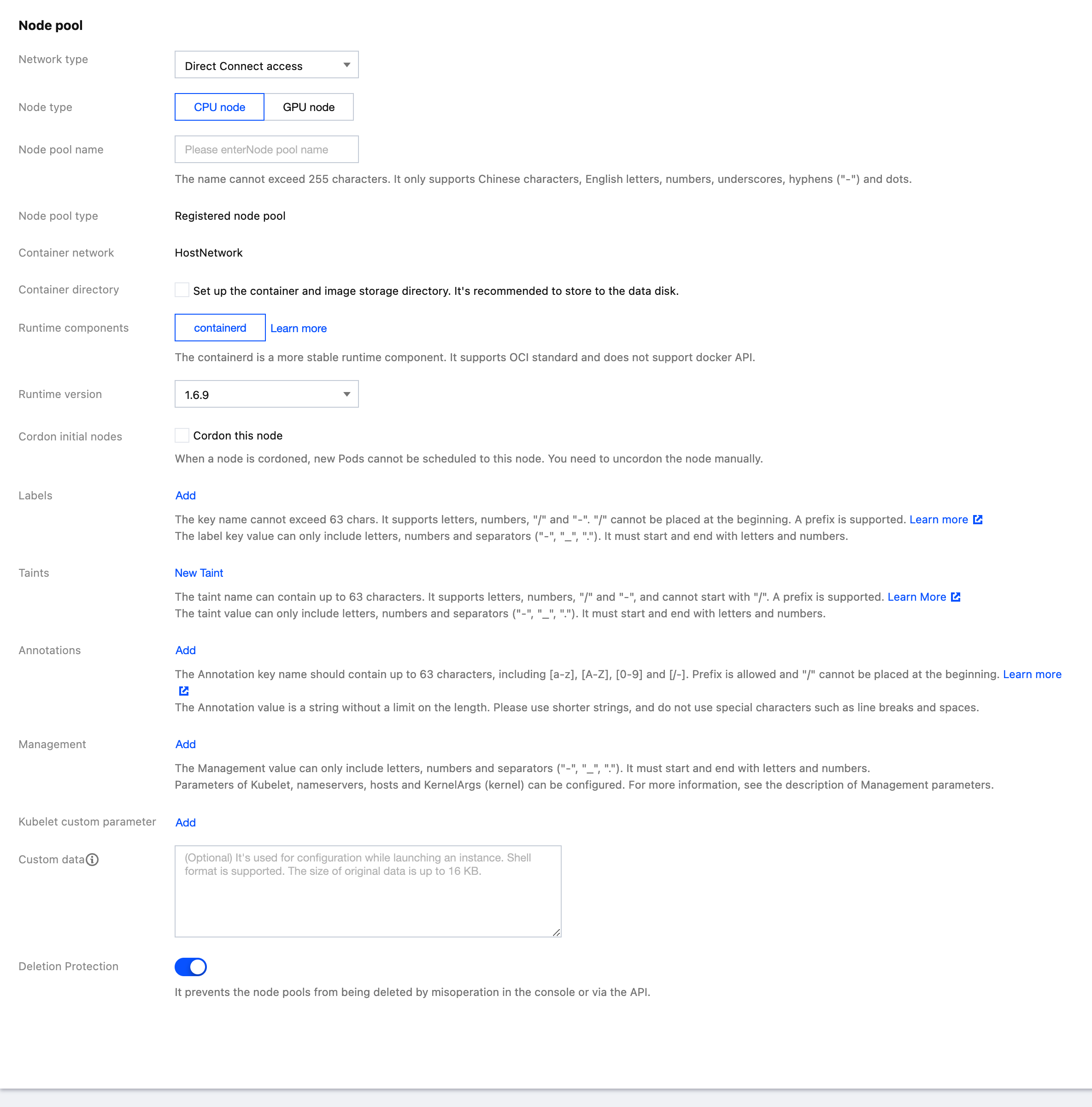Click external link icon beside Taints Learn More
Screen dimensions: 1092x1107
coord(956,597)
